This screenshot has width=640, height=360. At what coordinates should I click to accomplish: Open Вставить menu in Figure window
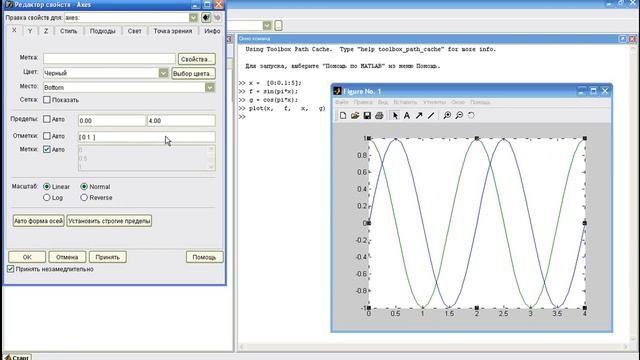click(x=405, y=102)
